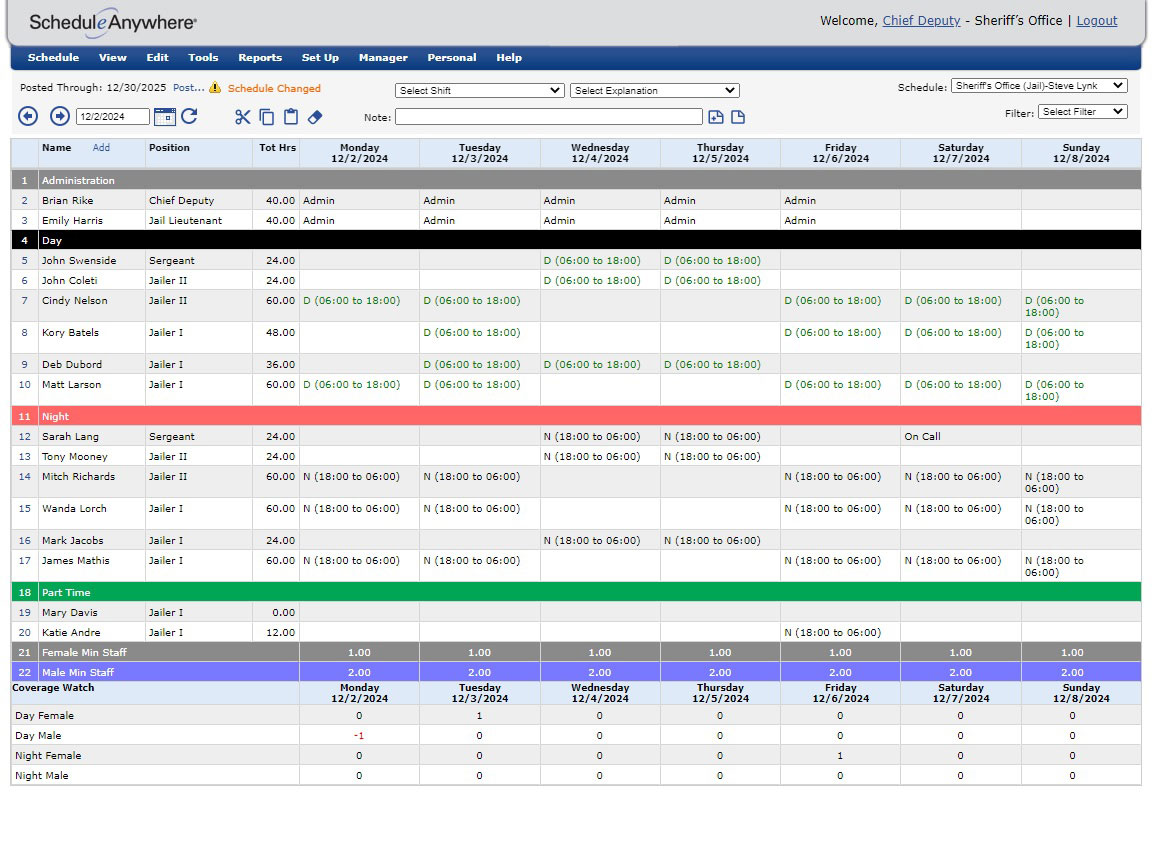Click the date field showing 12/2/2024
This screenshot has width=1152, height=864.
pos(112,116)
